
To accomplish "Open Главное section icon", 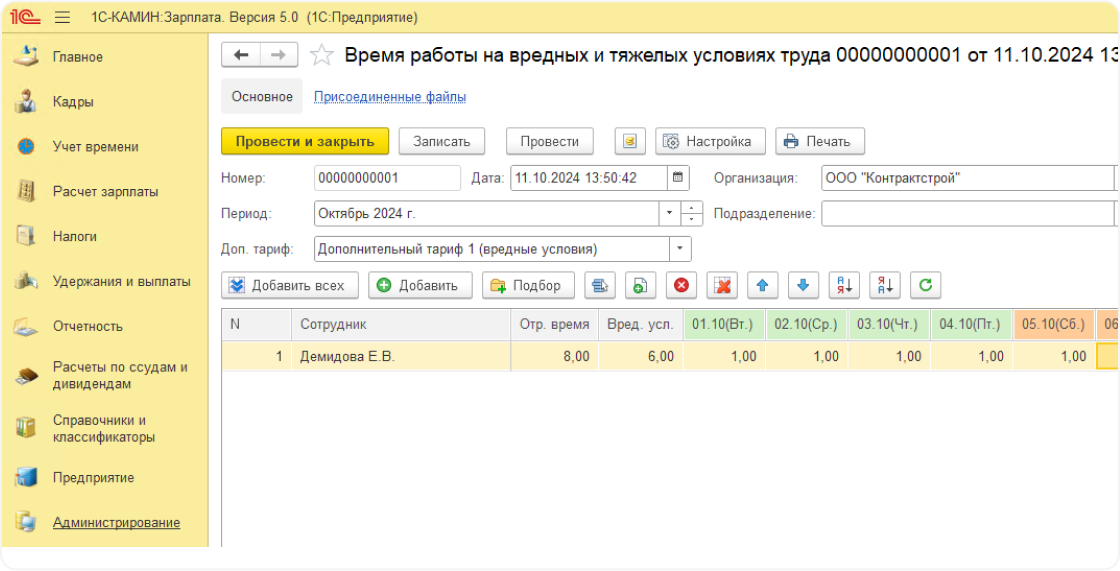I will [26, 56].
